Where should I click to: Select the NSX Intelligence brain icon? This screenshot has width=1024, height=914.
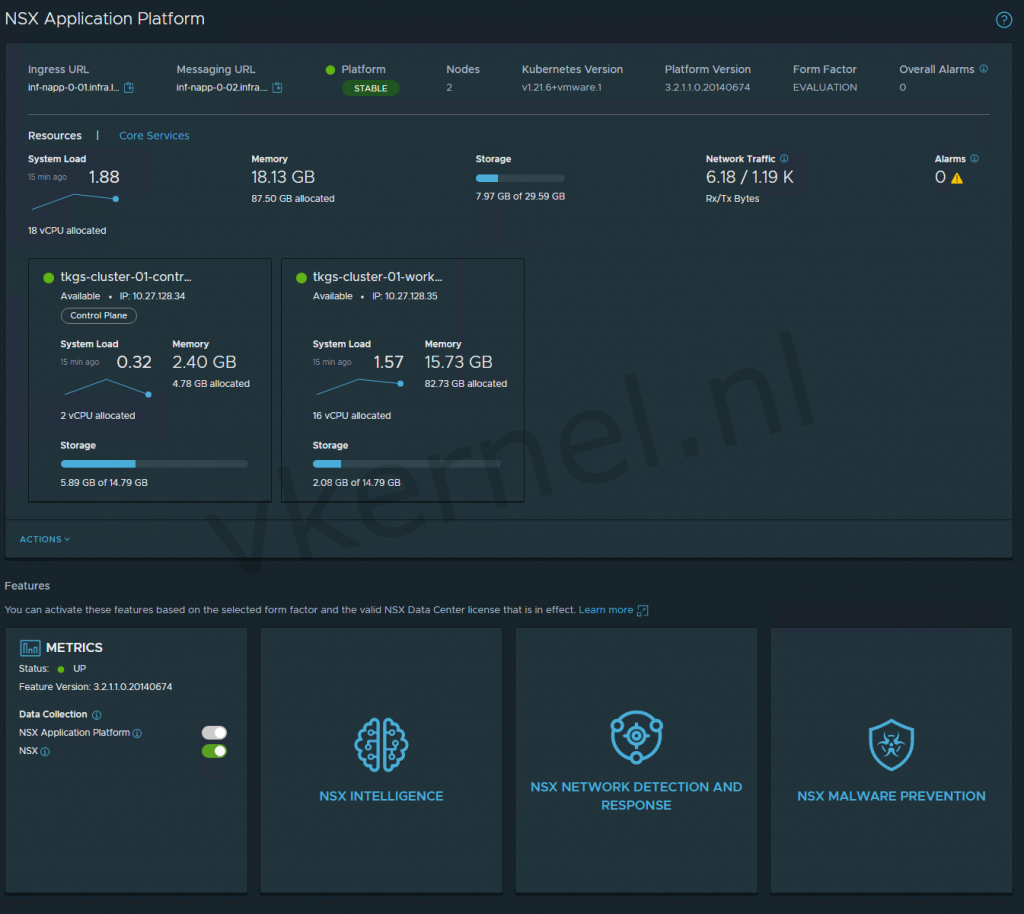pos(381,744)
